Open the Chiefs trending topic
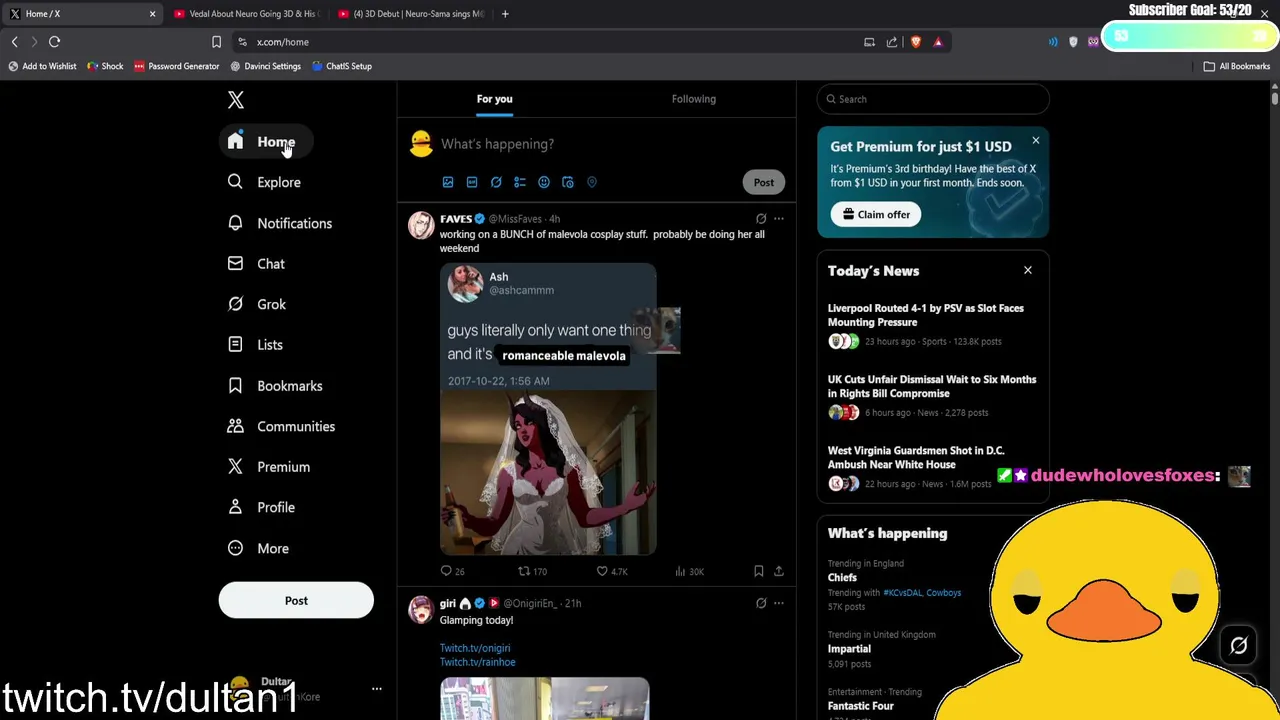1280x720 pixels. (x=842, y=577)
